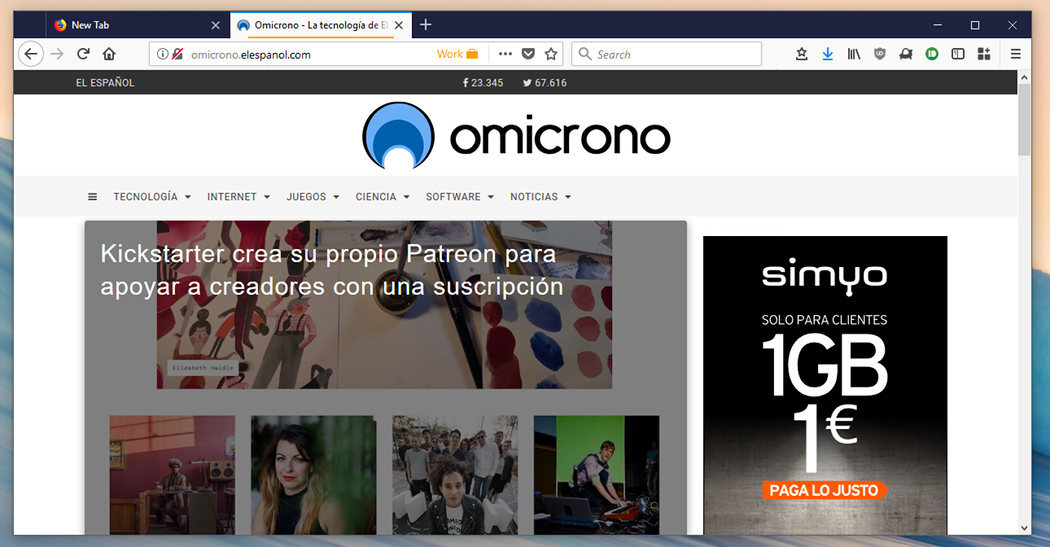Click the page's vertical scrollbar thumb

pyautogui.click(x=1024, y=120)
